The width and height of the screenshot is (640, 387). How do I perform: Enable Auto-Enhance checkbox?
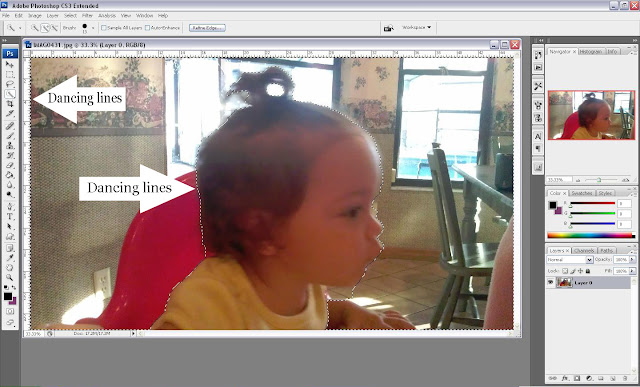(x=147, y=28)
